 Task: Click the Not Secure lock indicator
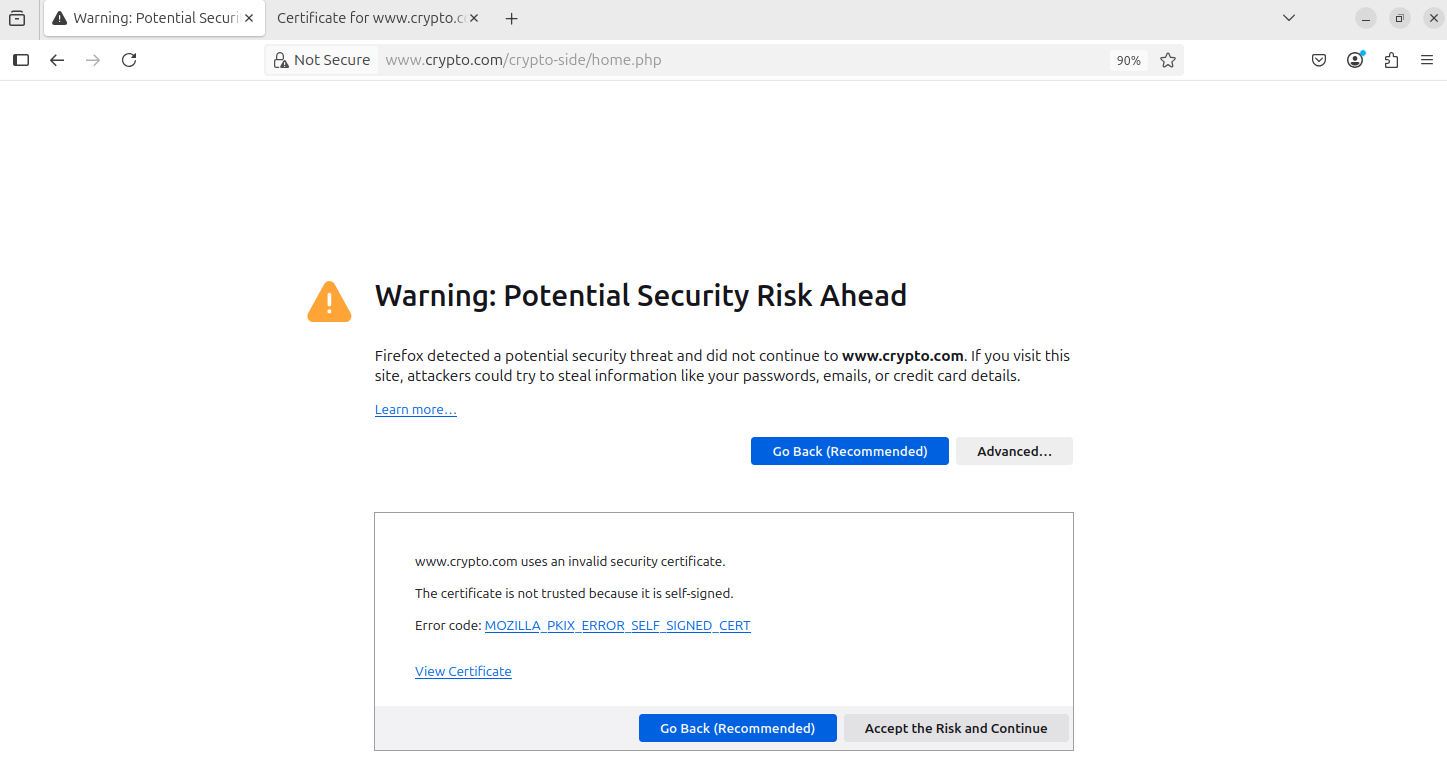[322, 60]
